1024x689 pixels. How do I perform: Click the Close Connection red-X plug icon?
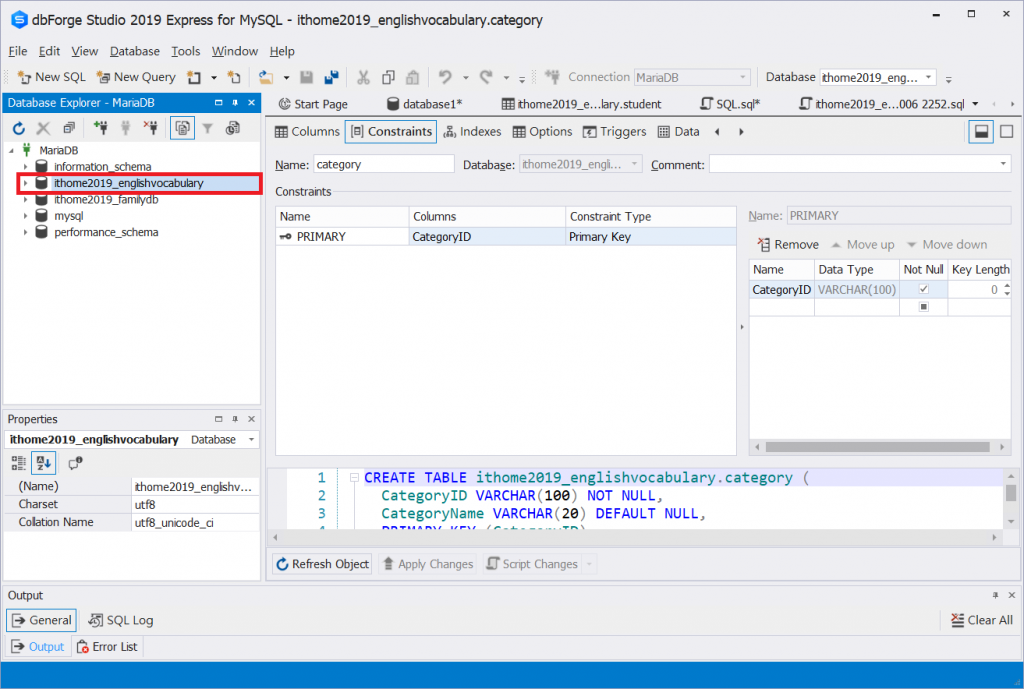(x=151, y=128)
